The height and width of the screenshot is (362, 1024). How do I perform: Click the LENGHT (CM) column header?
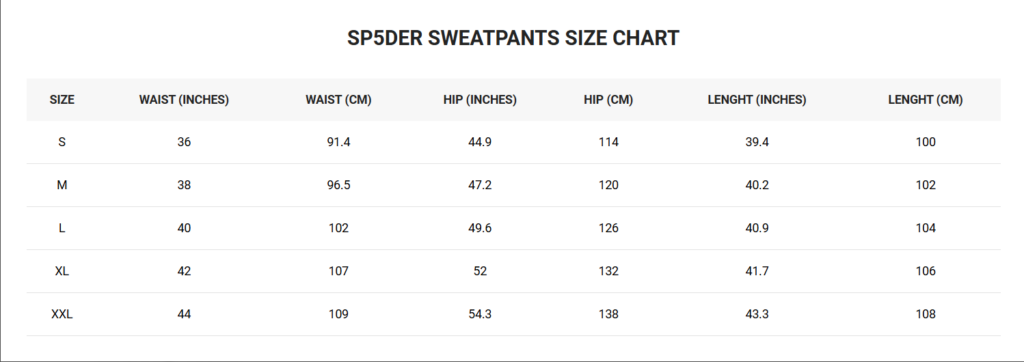925,100
